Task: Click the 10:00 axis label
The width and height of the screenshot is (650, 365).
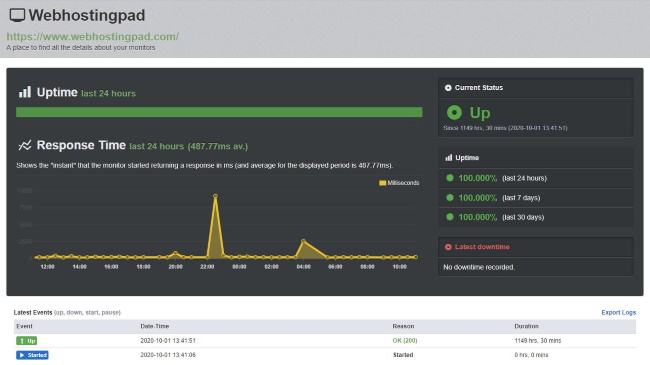Action: 399,267
